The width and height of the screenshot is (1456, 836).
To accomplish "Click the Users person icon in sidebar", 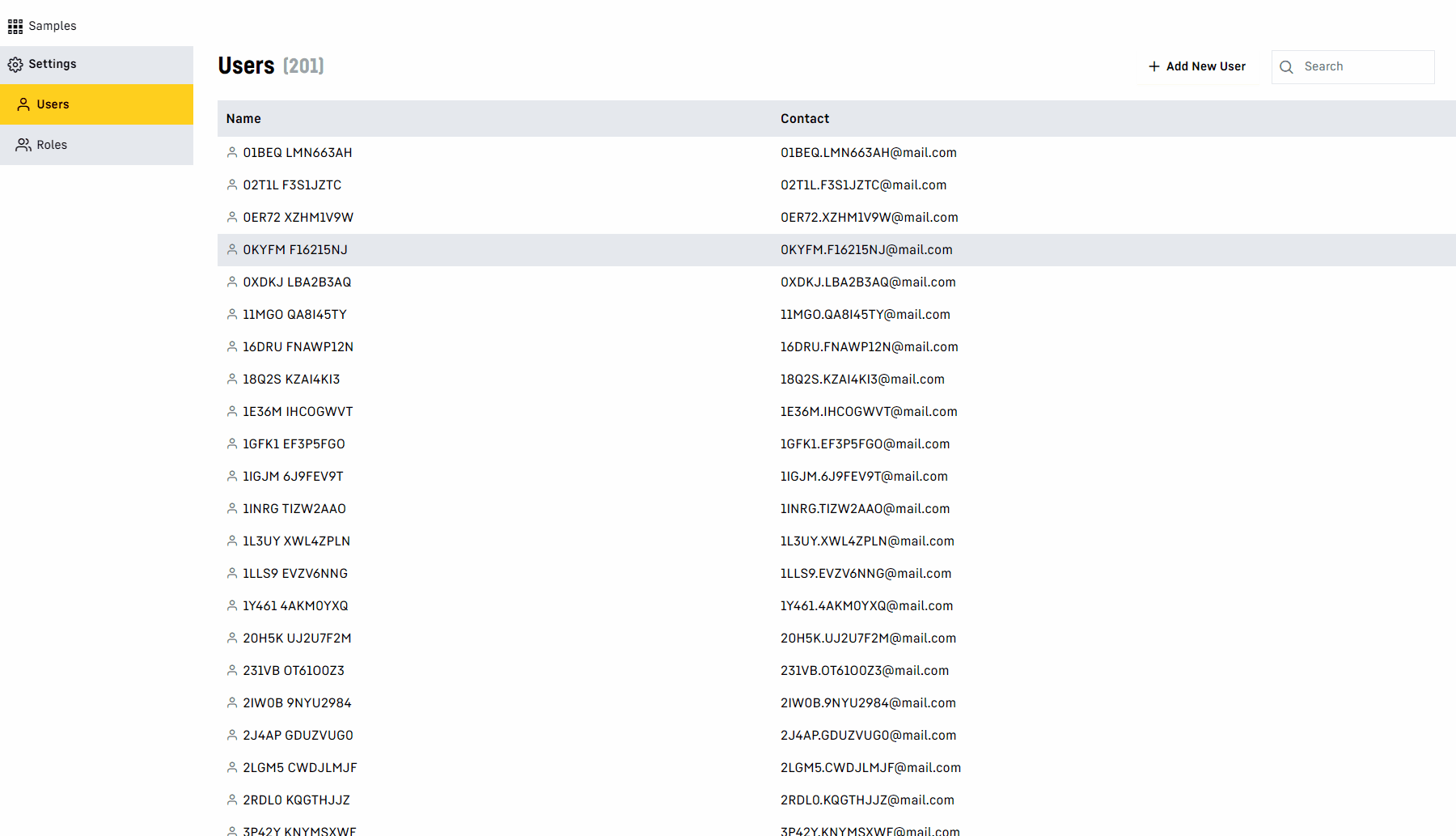I will click(x=23, y=104).
